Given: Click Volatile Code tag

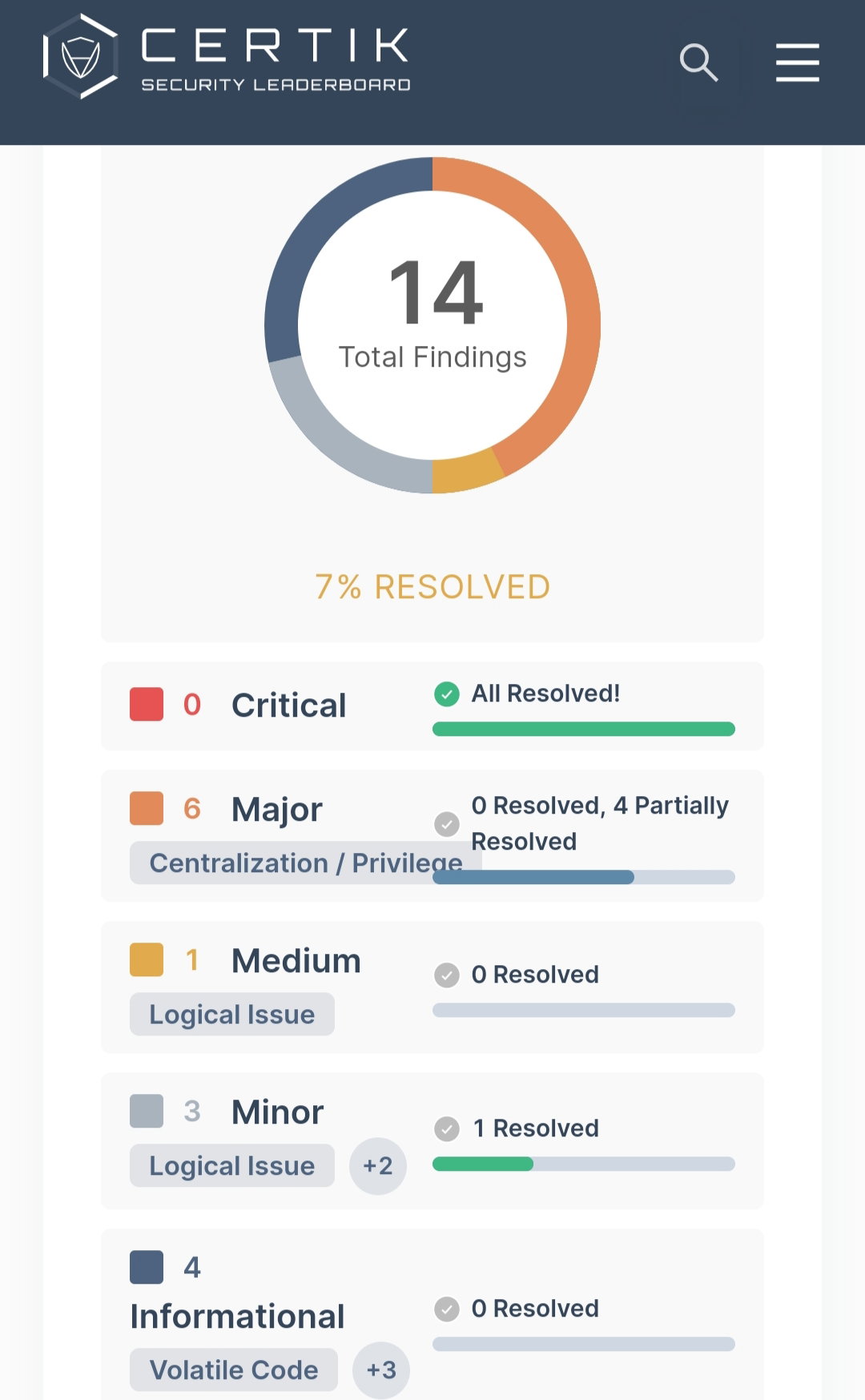Looking at the screenshot, I should coord(234,1370).
